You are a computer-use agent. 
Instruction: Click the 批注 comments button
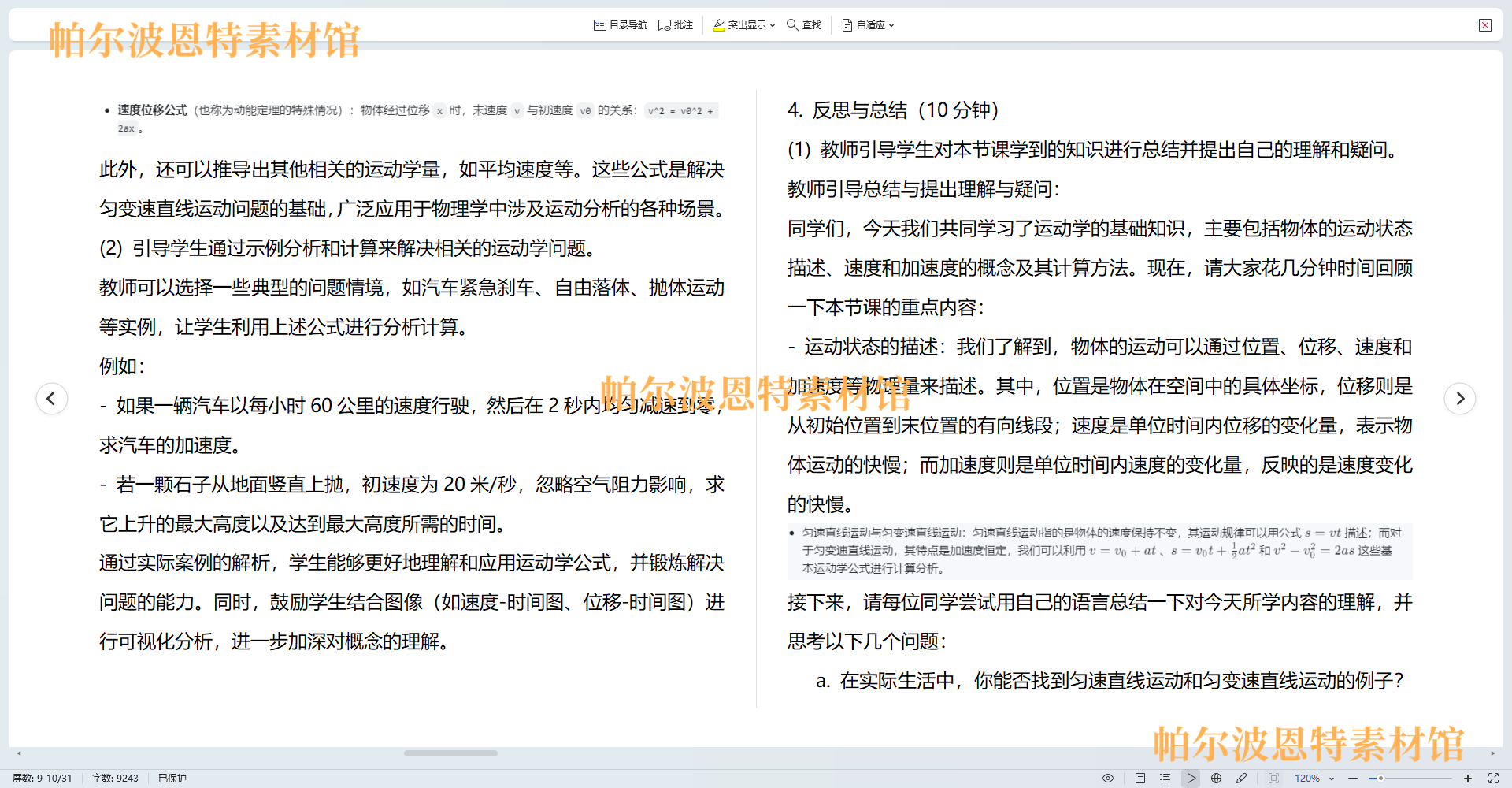676,25
